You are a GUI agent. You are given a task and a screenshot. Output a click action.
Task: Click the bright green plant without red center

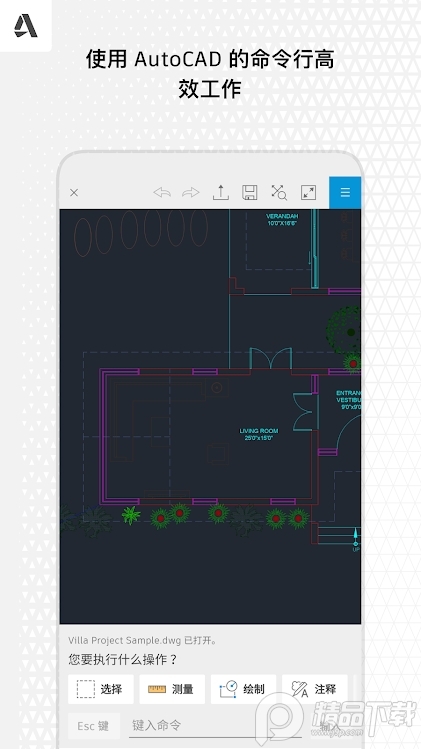pos(130,515)
